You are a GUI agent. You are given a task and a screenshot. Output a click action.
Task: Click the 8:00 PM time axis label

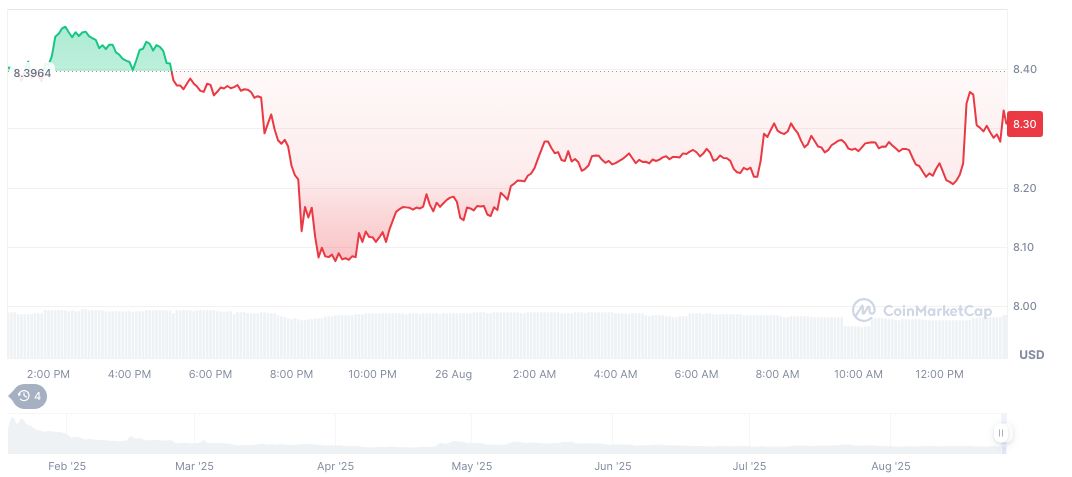[291, 374]
